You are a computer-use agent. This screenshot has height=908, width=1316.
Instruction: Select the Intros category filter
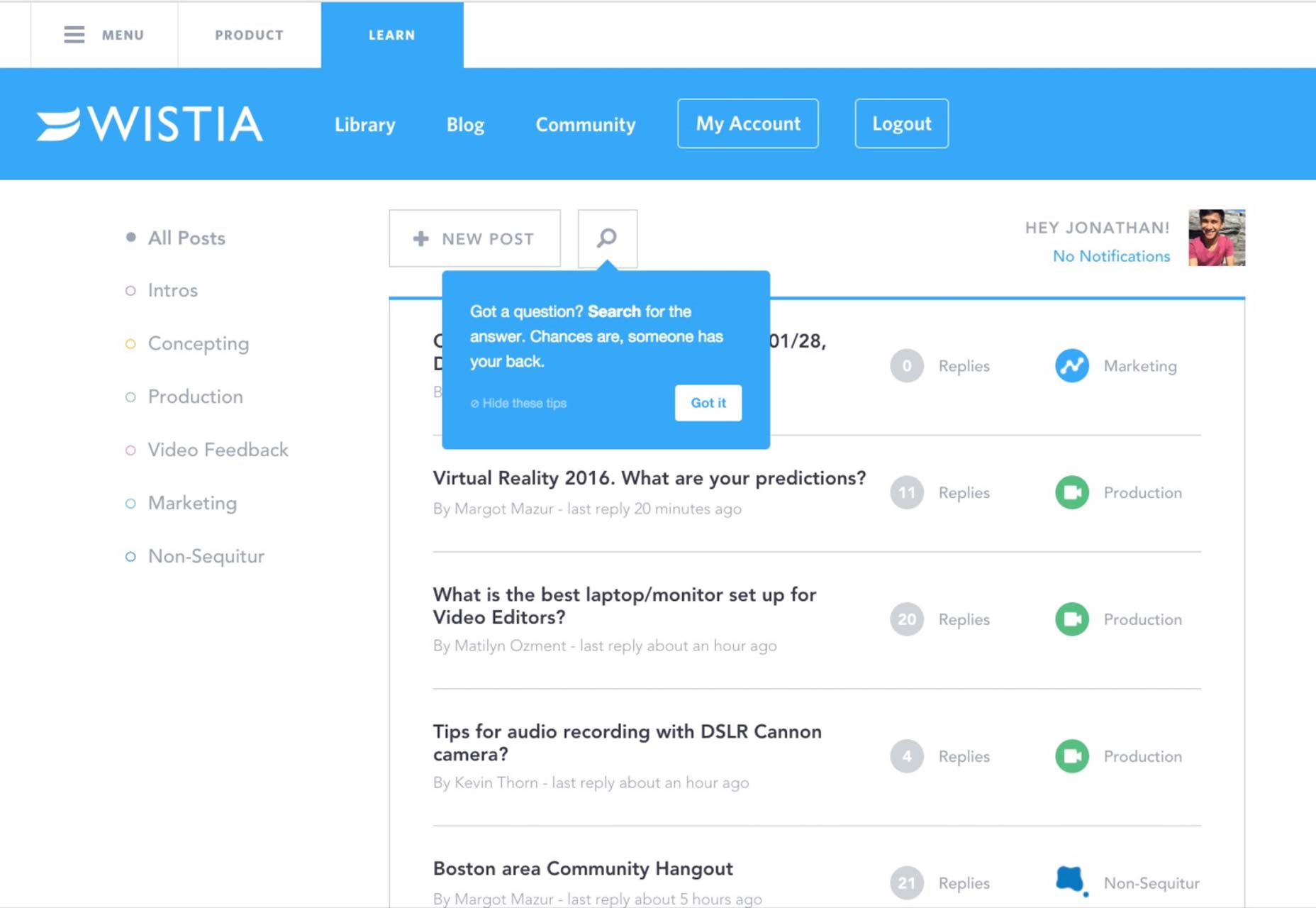tap(162, 291)
